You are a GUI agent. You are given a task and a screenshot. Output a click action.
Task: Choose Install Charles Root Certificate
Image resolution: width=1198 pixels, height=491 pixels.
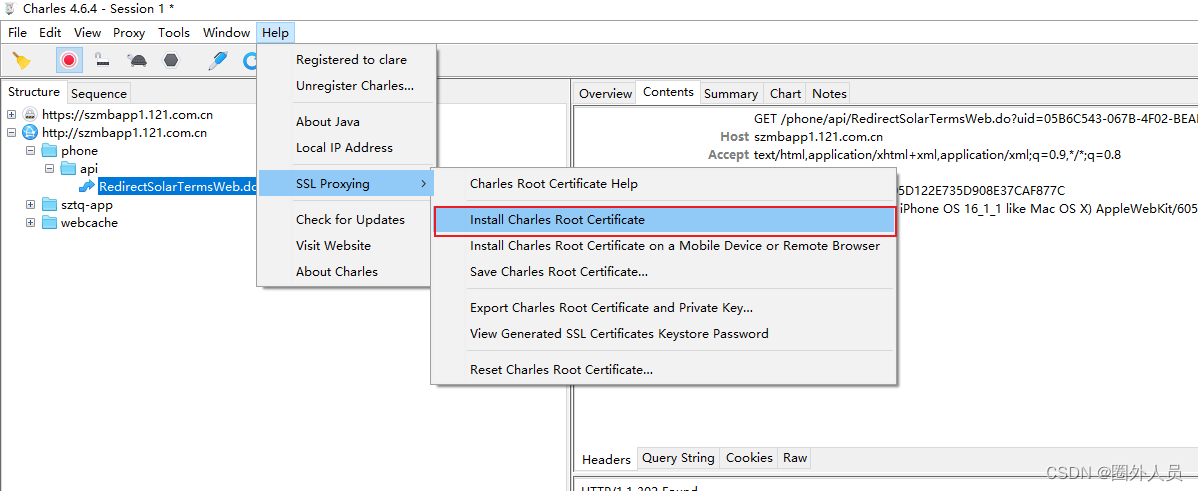664,220
